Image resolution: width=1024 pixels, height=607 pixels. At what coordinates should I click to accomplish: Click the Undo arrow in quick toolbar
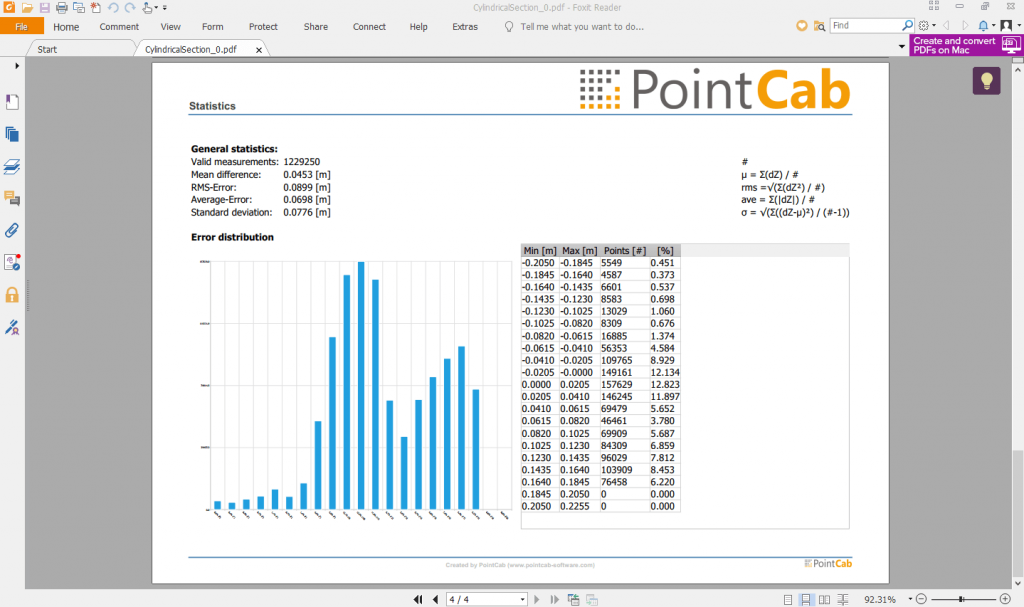click(112, 7)
